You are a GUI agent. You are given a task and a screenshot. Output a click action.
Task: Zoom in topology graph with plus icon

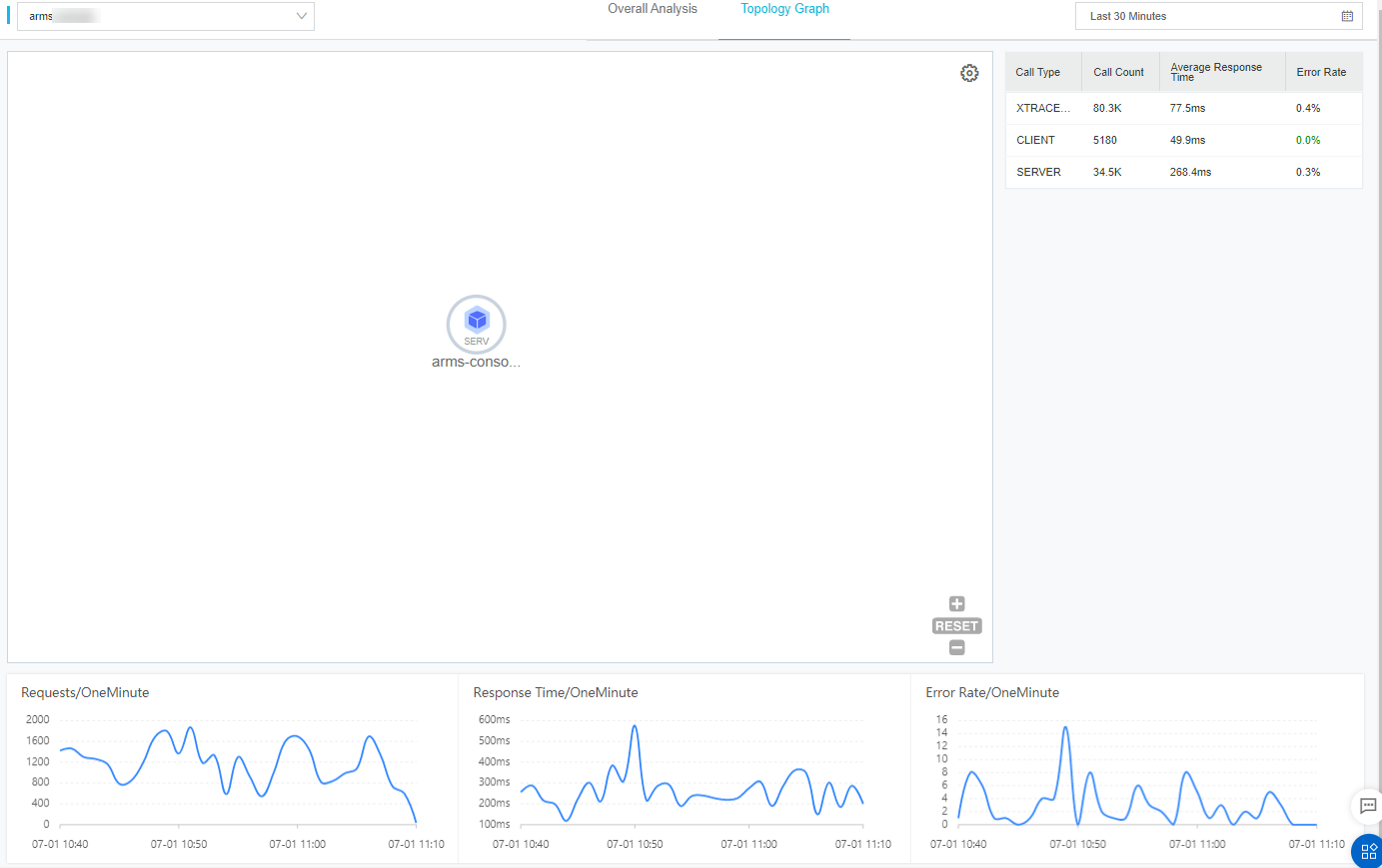956,603
